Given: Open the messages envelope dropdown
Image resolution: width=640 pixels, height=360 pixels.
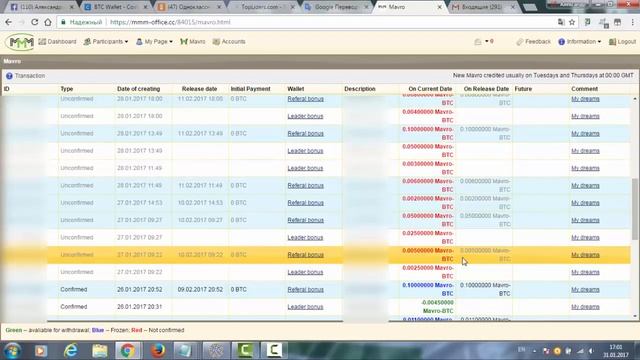Looking at the screenshot, I should [x=484, y=42].
